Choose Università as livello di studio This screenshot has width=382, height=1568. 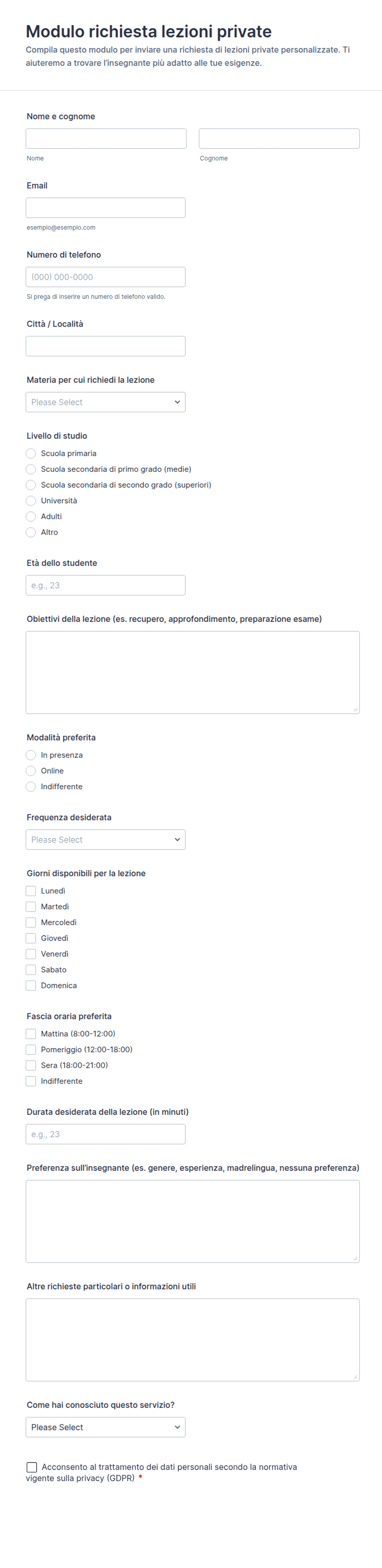point(31,501)
